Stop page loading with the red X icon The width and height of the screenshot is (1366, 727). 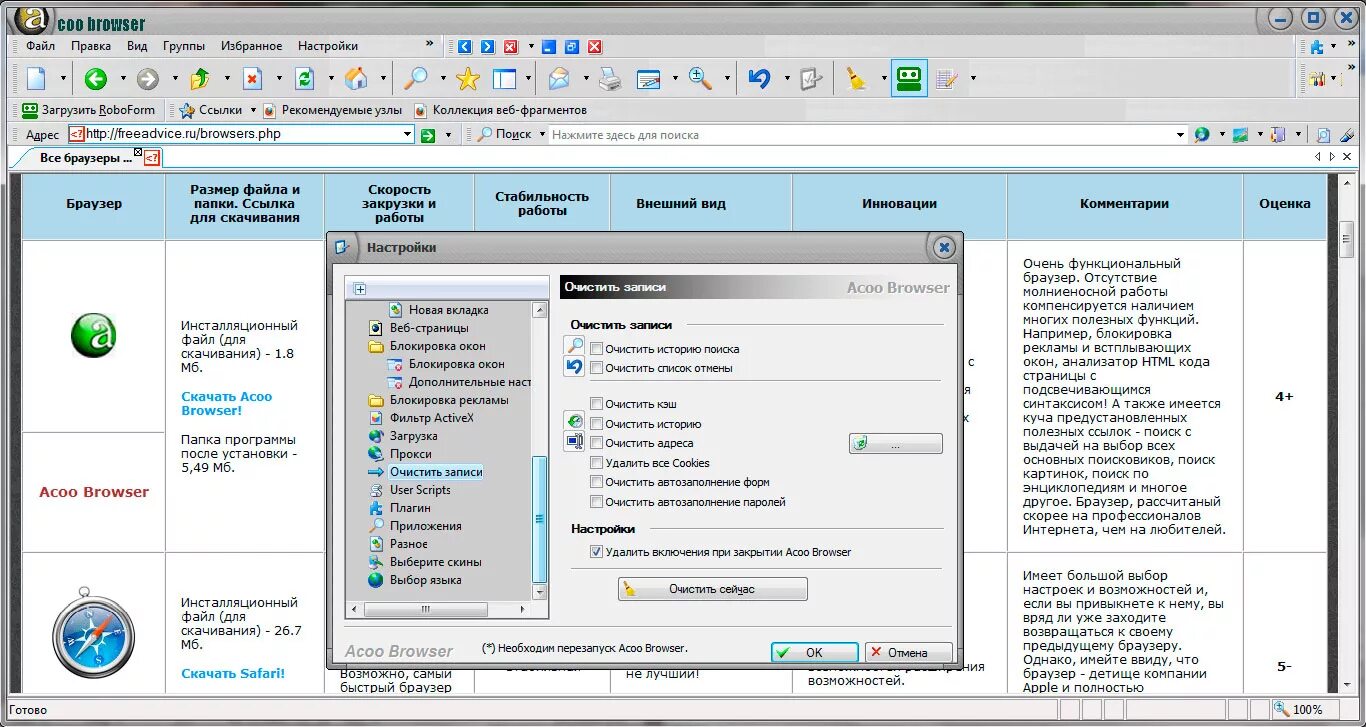pos(252,79)
